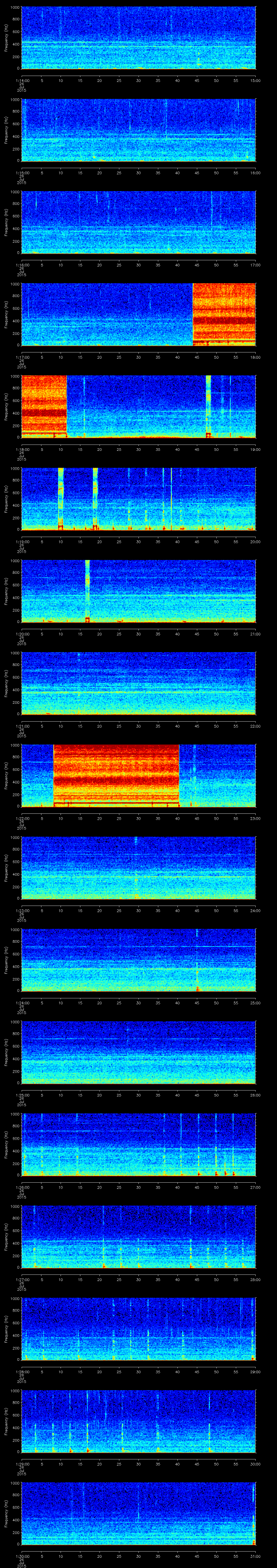The height and width of the screenshot is (1568, 277).
Task: Click the vertical spike at 48 seconds in 1:18:00 spectrogram
Action: [x=208, y=407]
